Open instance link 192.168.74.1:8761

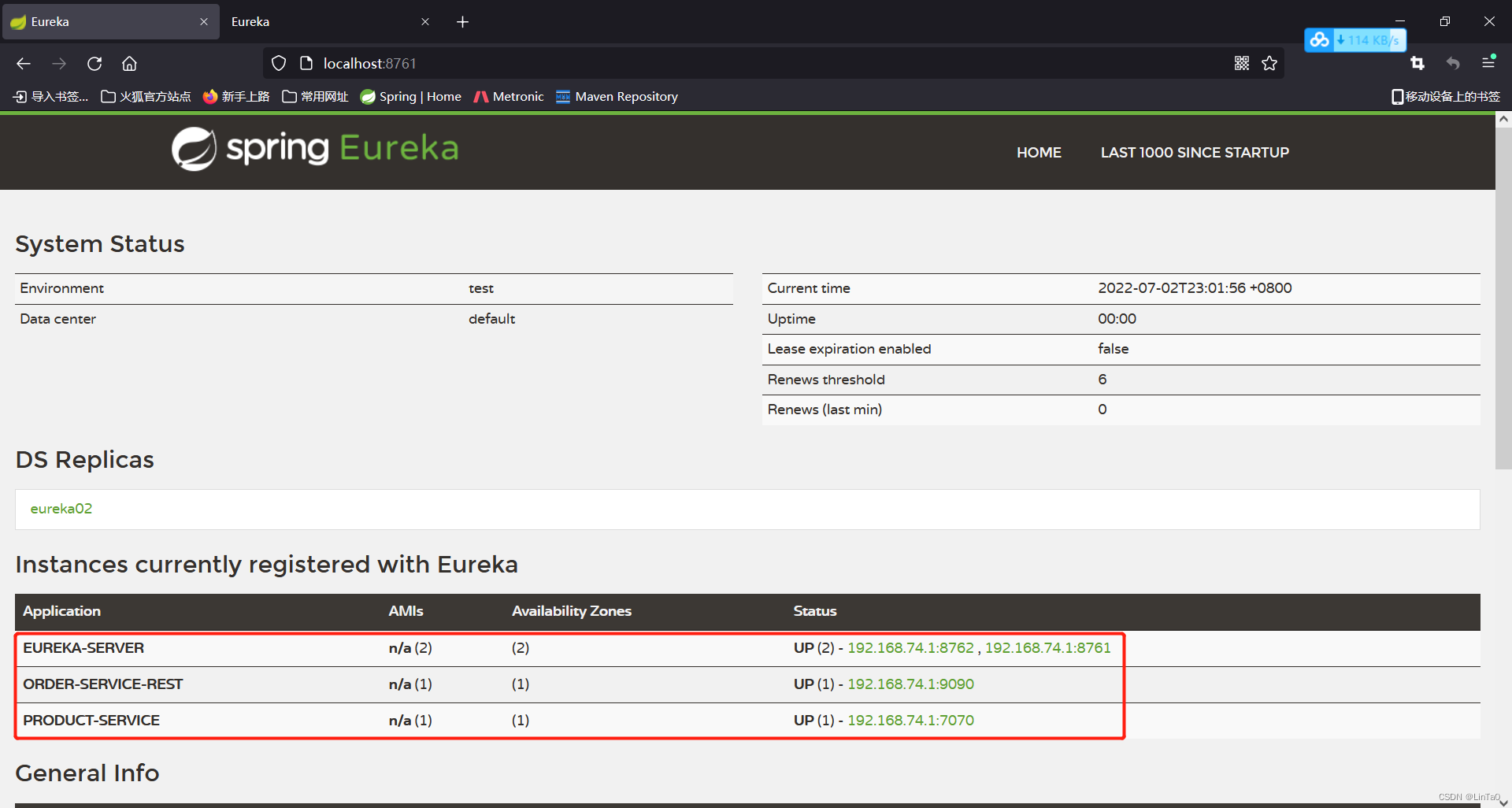tap(1047, 648)
